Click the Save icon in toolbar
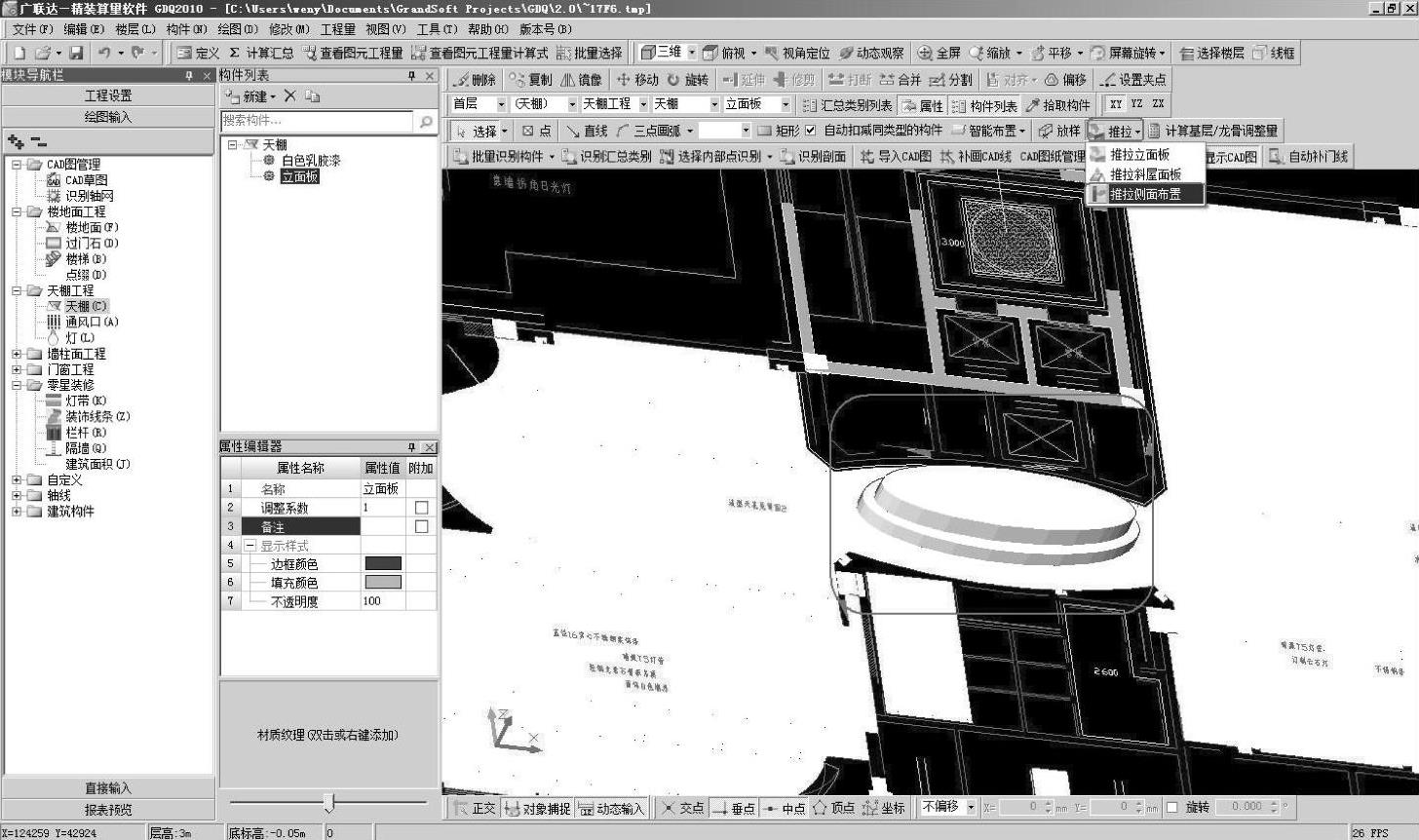Screen dimensions: 1419x840 [x=76, y=53]
